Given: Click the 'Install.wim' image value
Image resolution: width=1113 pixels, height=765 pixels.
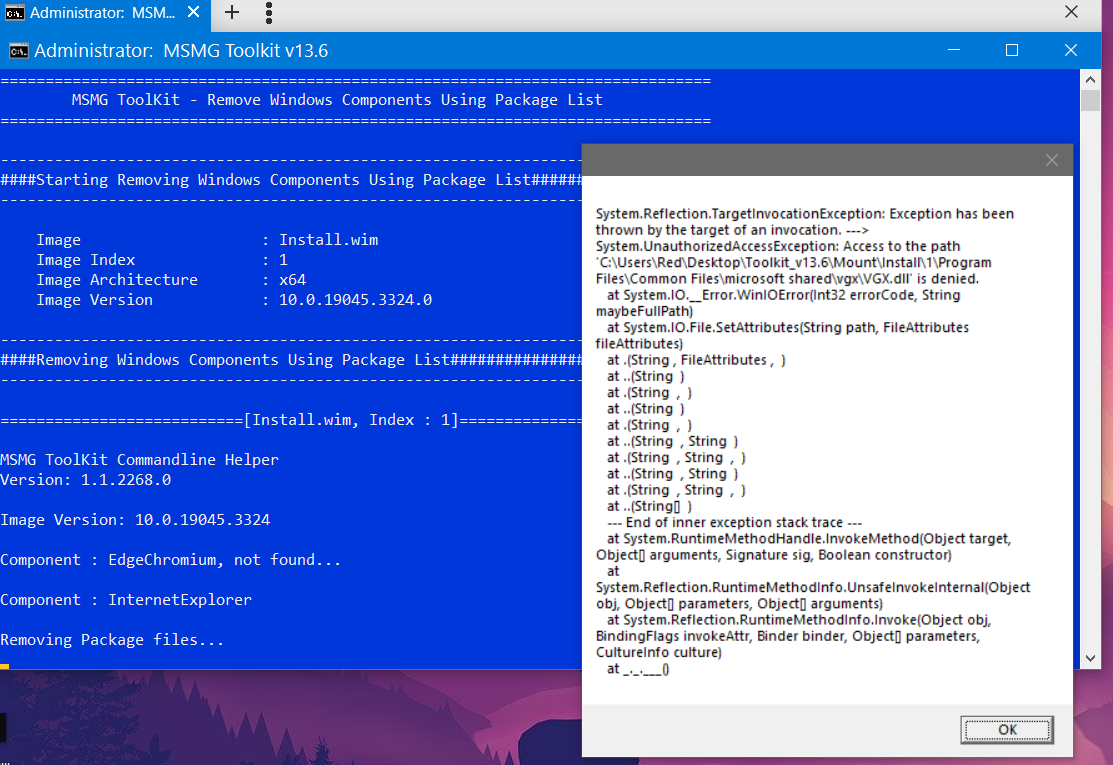Looking at the screenshot, I should (328, 240).
